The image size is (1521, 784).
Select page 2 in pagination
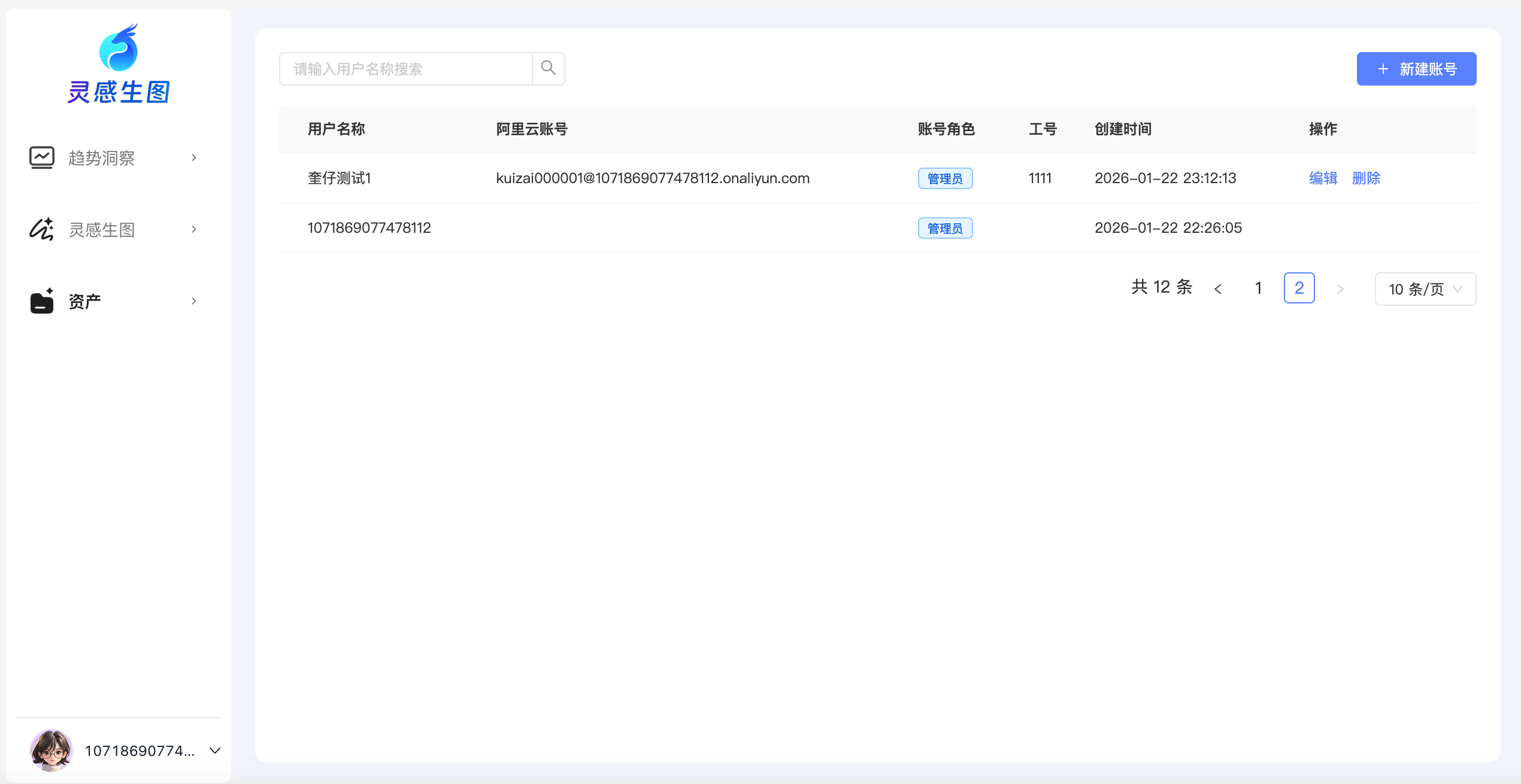pos(1299,288)
